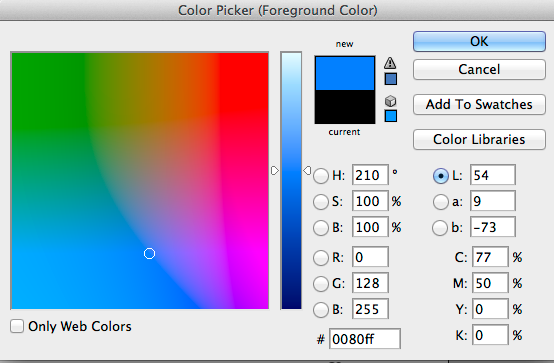Screen dimensions: 554x363
Task: Click the H field showing 210
Action: 370,175
